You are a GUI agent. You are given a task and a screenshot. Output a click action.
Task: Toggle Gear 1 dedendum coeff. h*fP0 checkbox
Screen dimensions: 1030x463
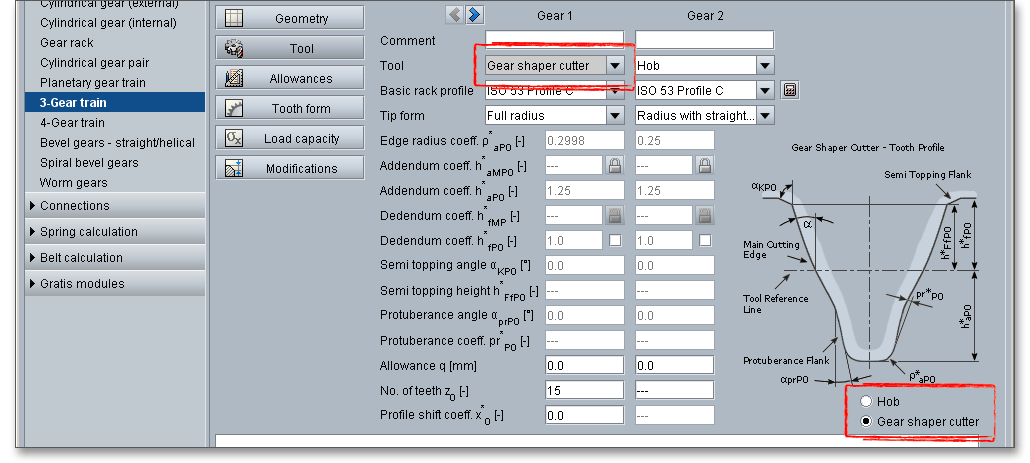click(615, 240)
